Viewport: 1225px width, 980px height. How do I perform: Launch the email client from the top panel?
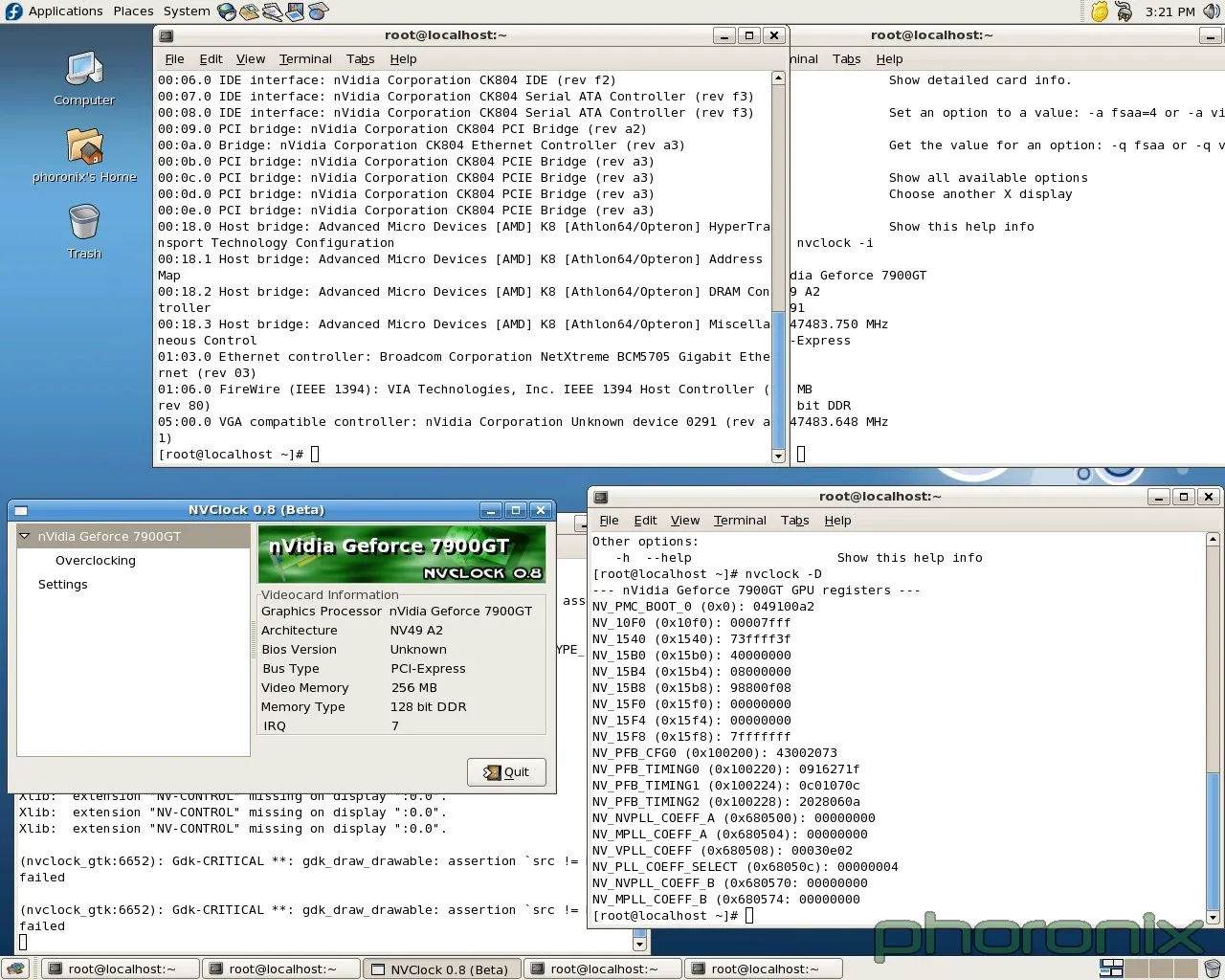pos(250,11)
